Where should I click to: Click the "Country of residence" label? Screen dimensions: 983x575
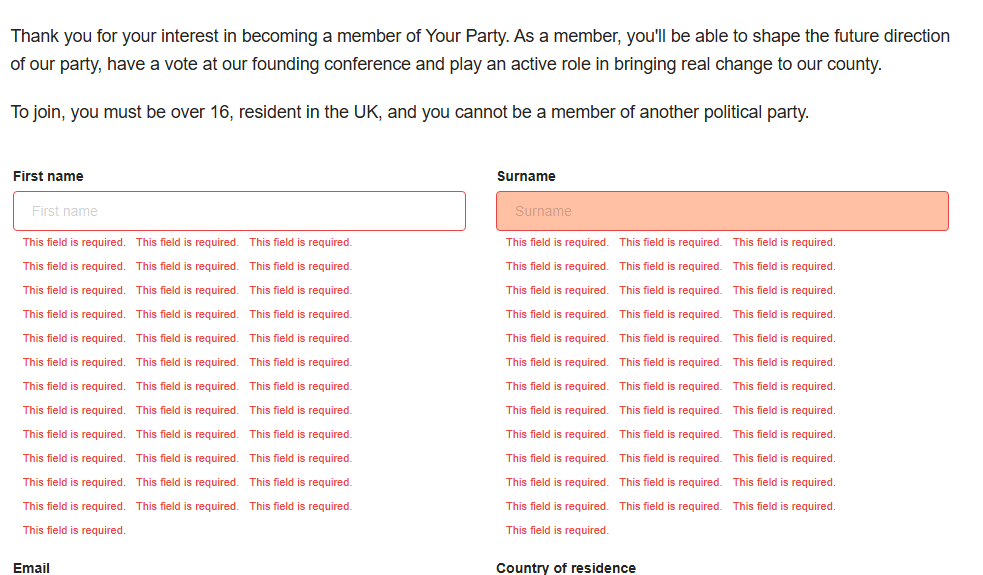click(566, 568)
